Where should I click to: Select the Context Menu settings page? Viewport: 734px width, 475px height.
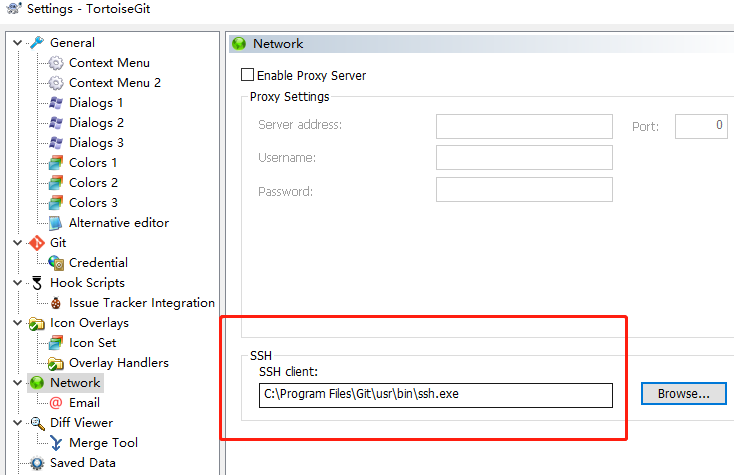(109, 63)
